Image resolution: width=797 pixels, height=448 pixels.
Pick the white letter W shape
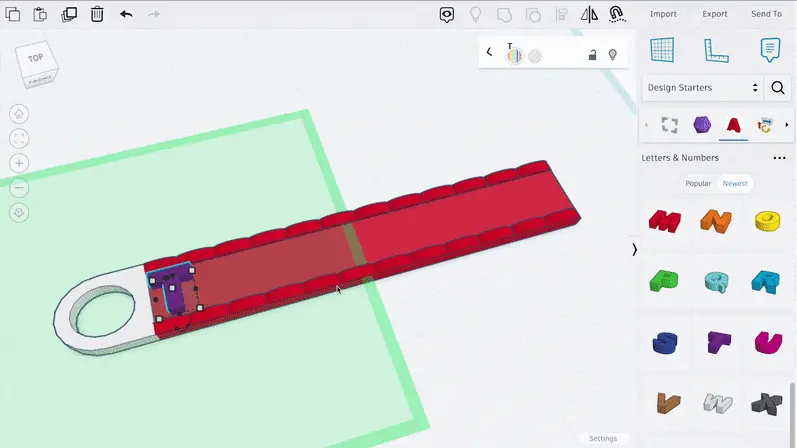coord(718,403)
